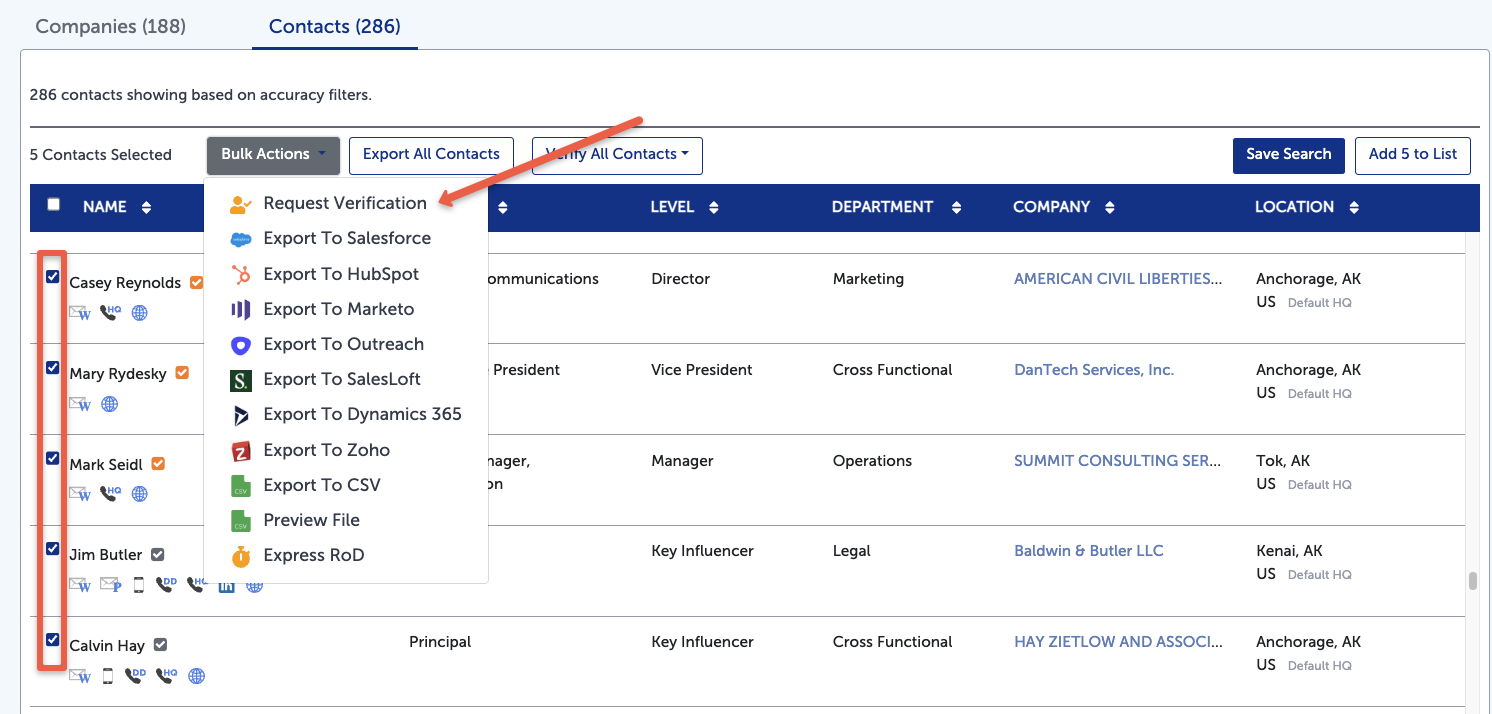Click HQ phone icon under Casey Reynolds
The height and width of the screenshot is (714, 1492).
[x=110, y=312]
